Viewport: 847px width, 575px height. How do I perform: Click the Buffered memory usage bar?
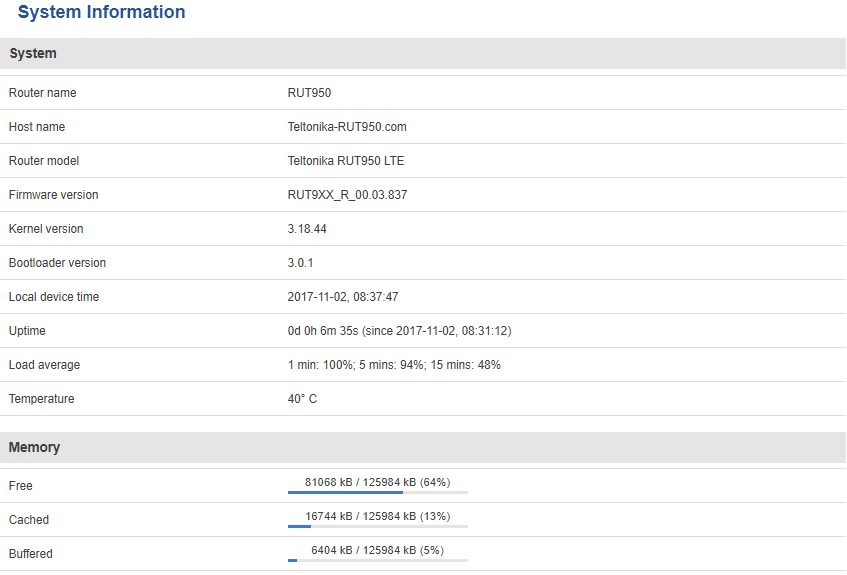[377, 560]
